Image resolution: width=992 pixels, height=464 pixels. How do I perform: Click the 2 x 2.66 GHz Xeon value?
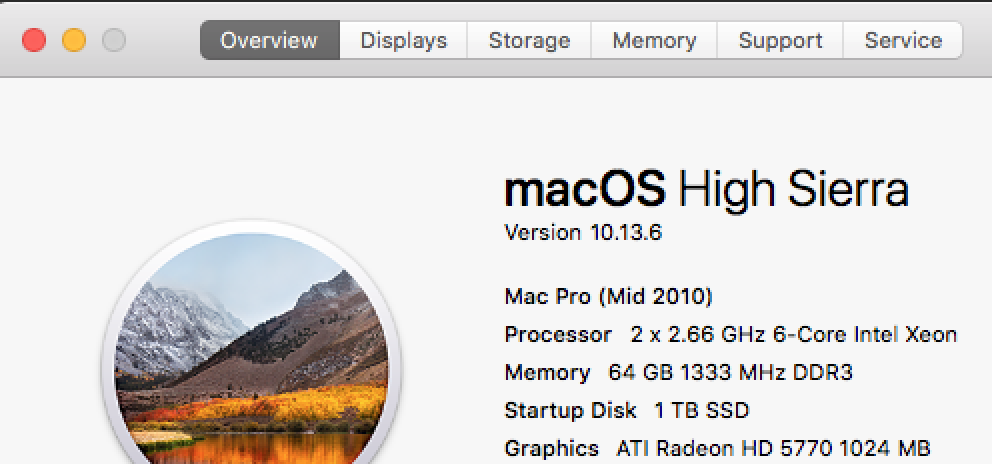pyautogui.click(x=794, y=334)
